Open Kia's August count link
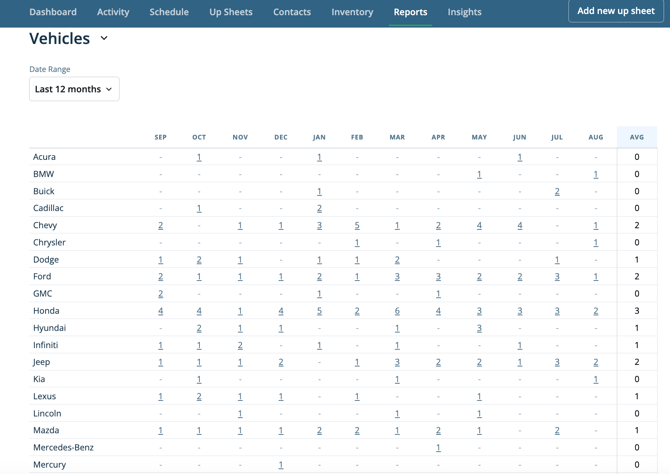 pyautogui.click(x=596, y=380)
